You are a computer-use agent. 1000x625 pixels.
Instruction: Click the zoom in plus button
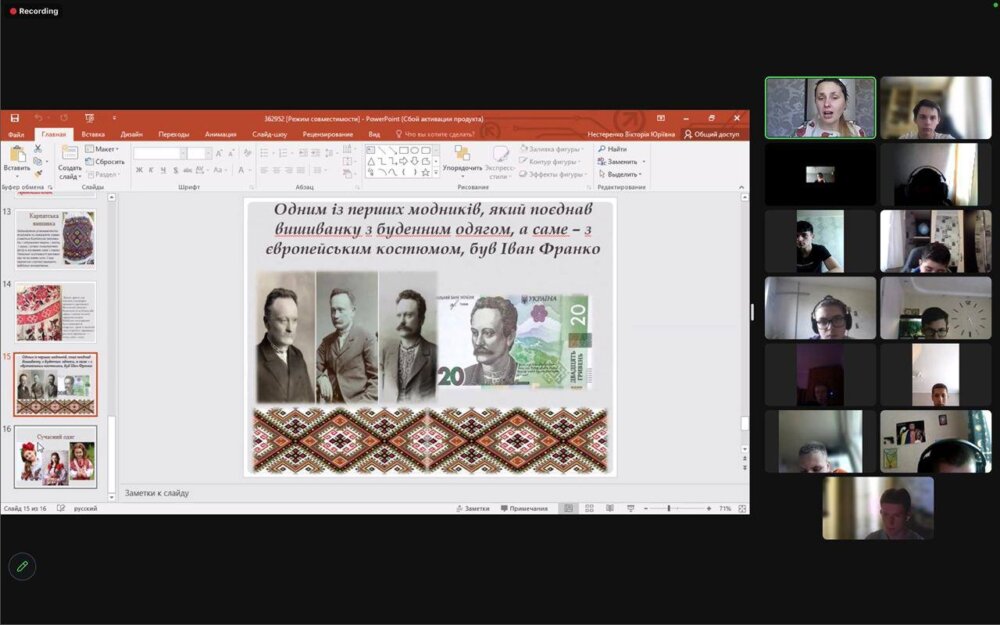click(709, 508)
